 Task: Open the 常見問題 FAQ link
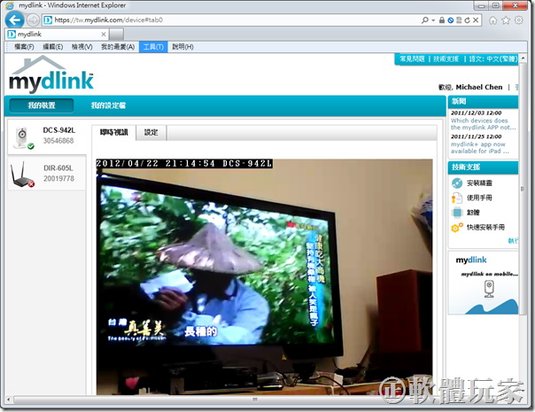point(412,59)
